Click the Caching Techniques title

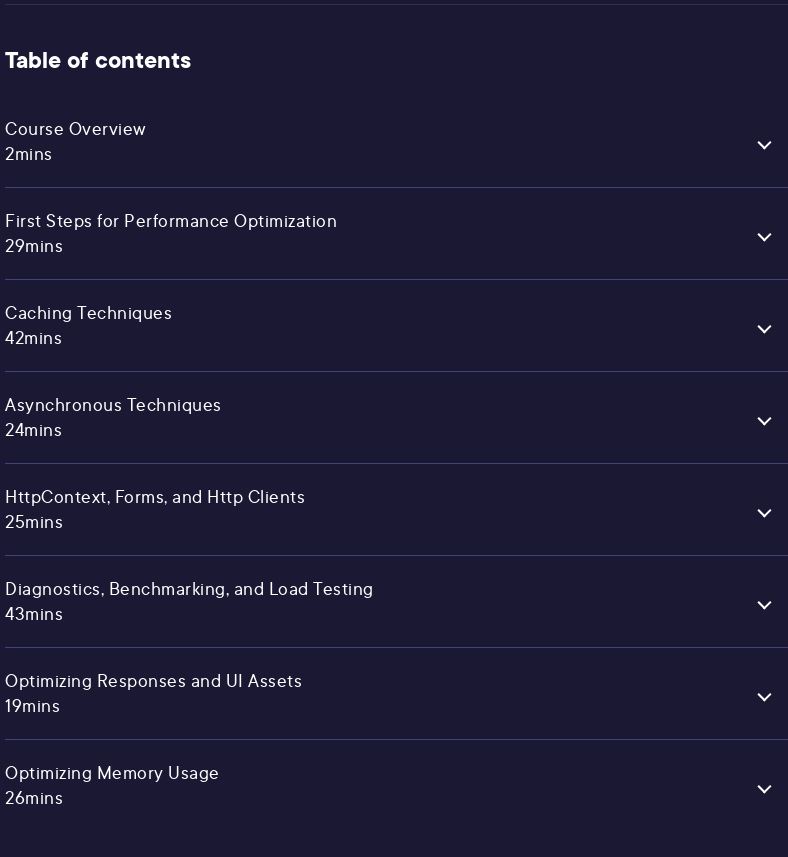point(89,313)
